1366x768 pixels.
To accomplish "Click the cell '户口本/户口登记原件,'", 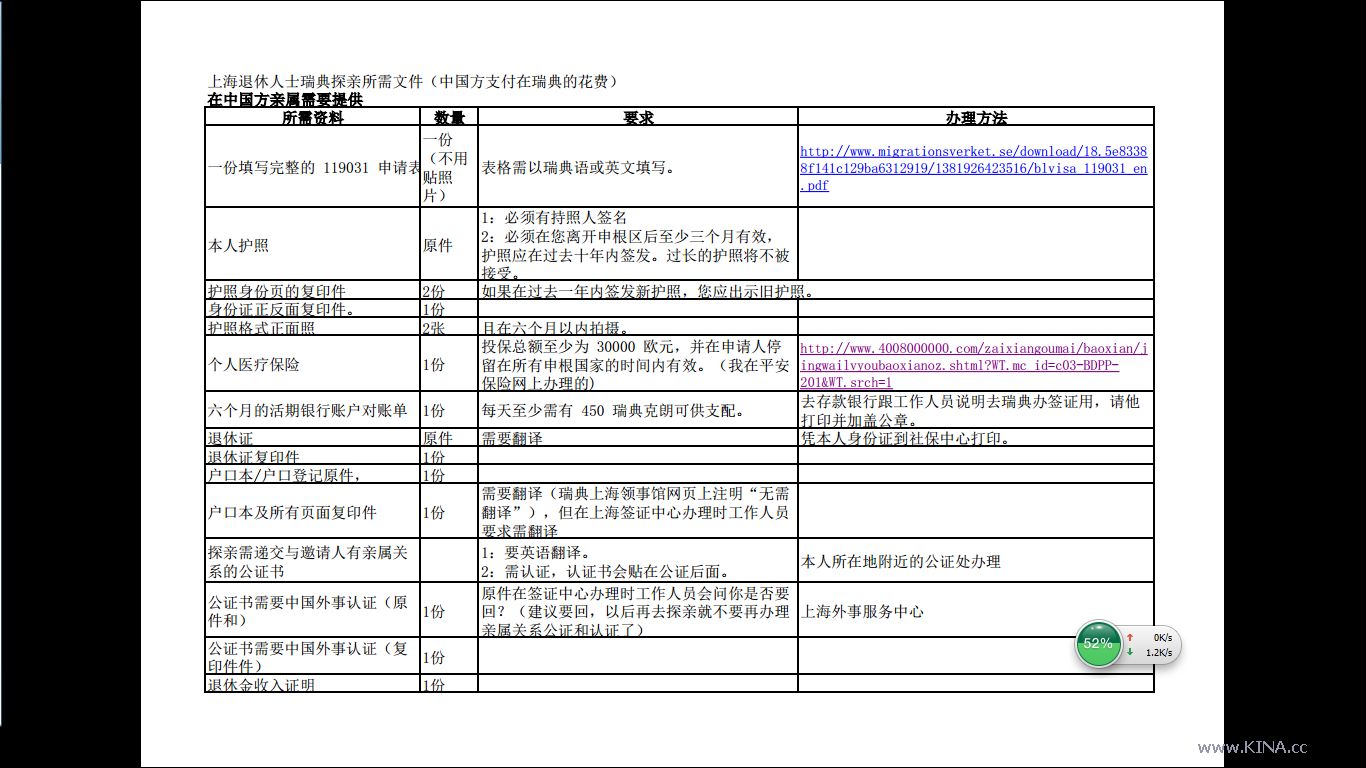I will (x=312, y=474).
